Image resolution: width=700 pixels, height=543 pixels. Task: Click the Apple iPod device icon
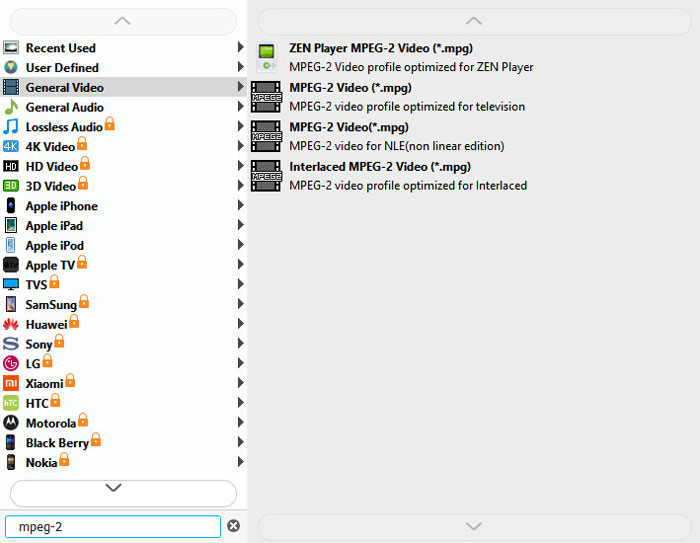point(11,245)
